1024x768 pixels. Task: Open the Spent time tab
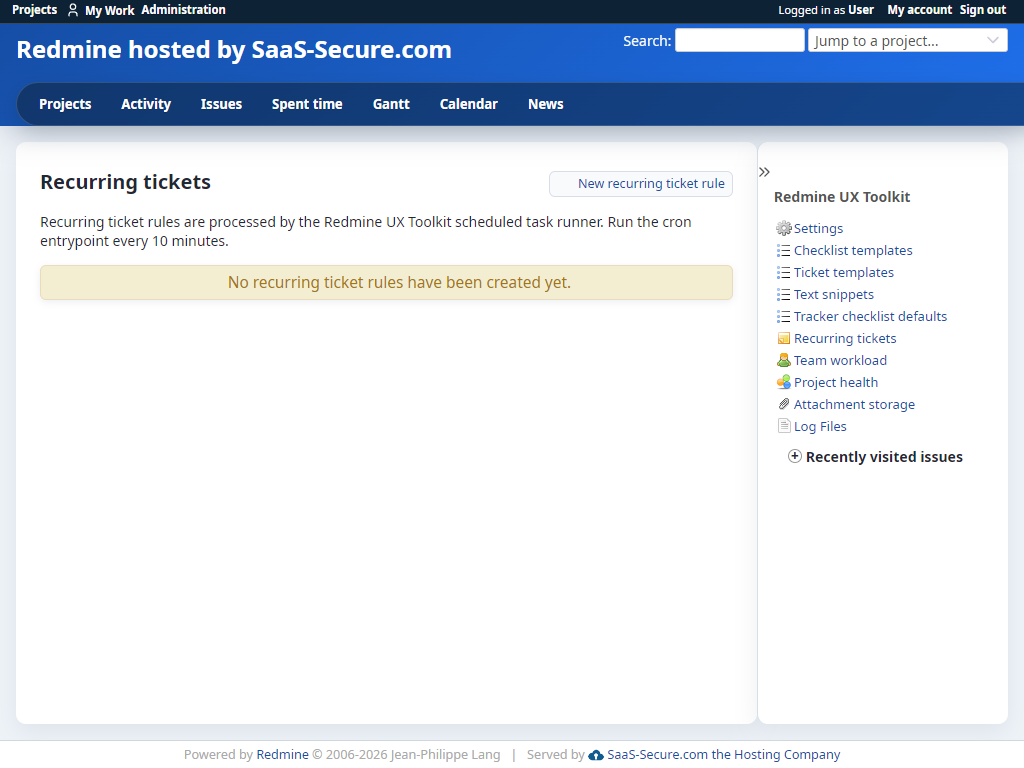(307, 104)
